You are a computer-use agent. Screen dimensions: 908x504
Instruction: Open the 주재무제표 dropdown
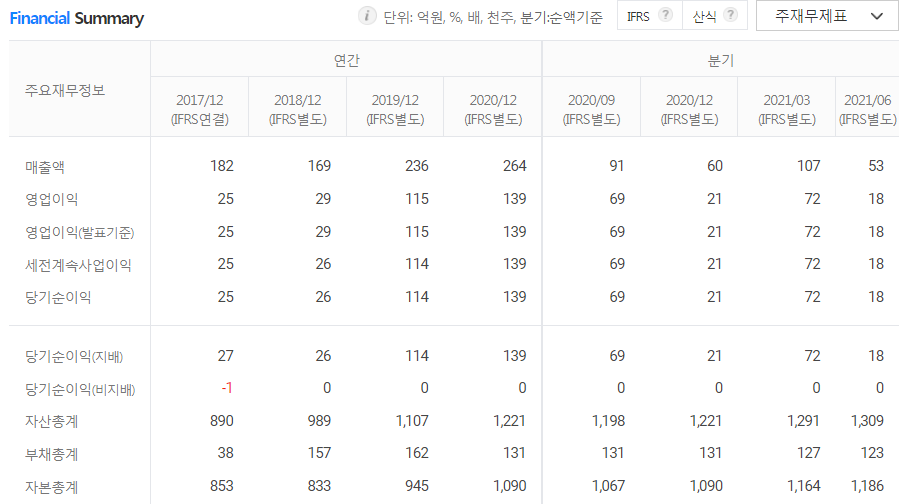coord(828,16)
